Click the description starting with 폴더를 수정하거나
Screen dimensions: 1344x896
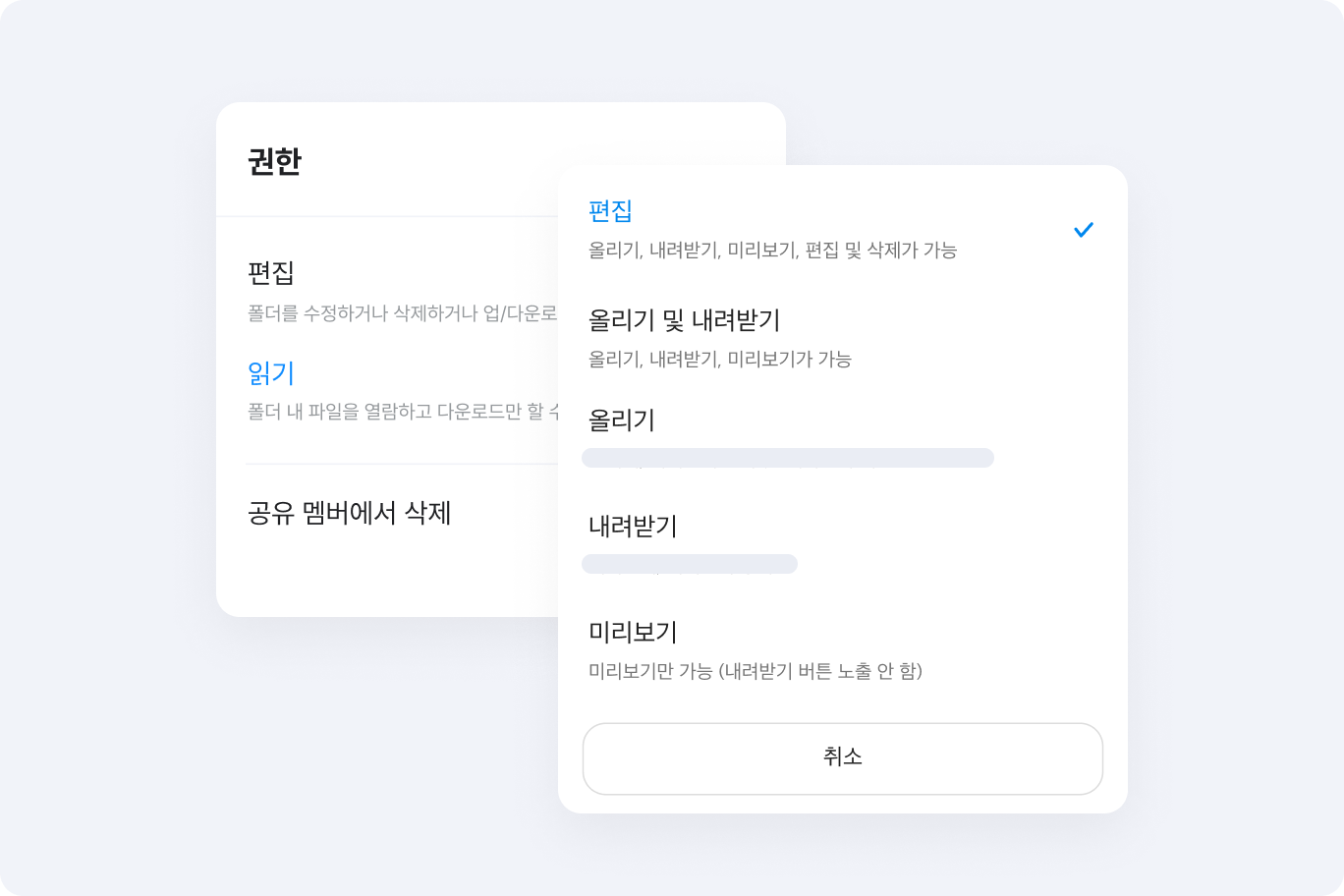(x=401, y=314)
